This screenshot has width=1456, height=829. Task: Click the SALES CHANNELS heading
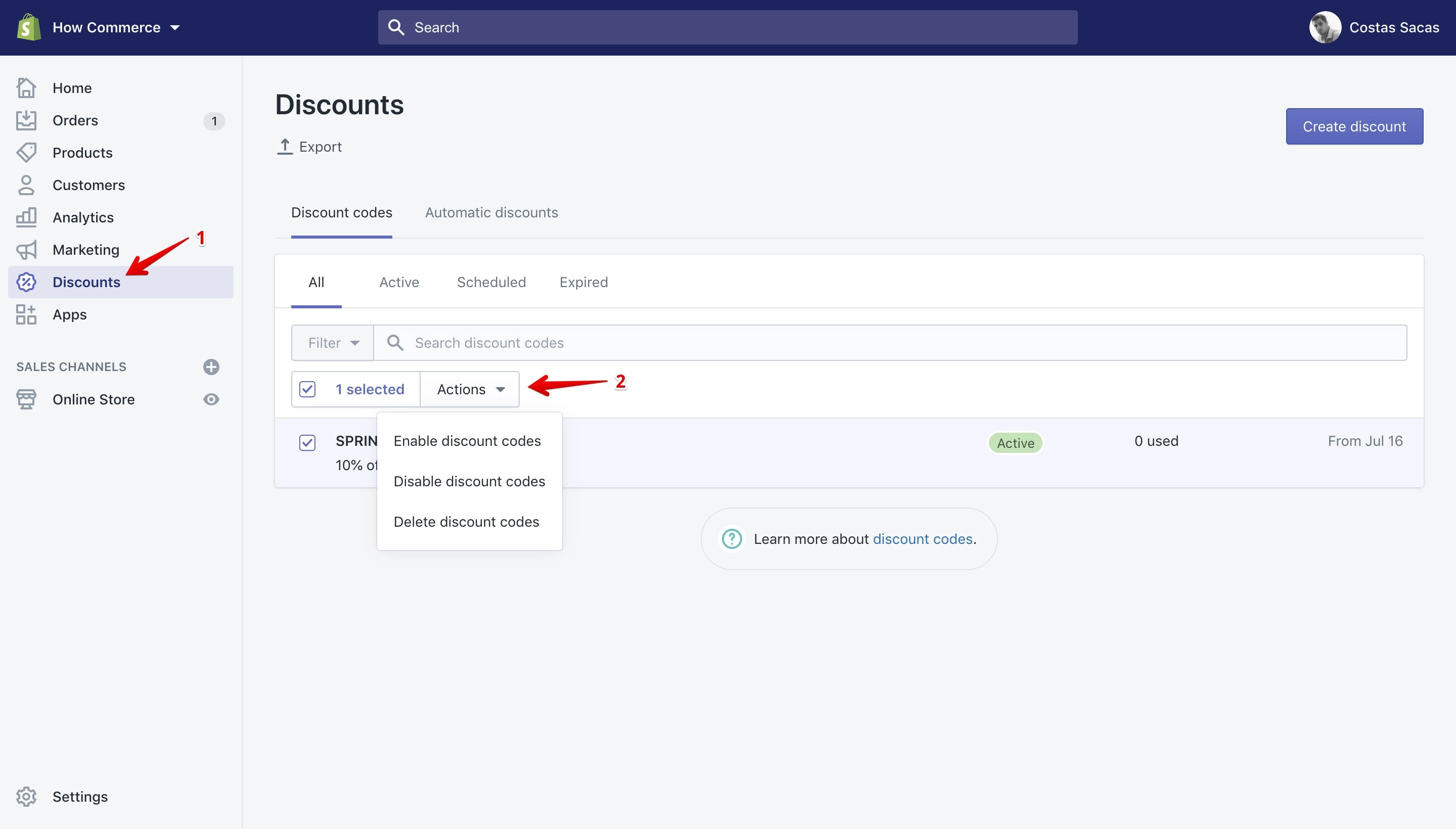71,366
